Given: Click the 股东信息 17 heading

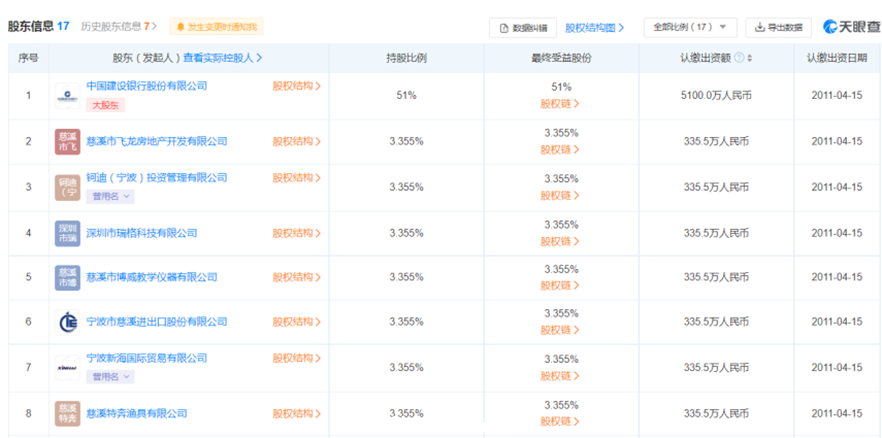Looking at the screenshot, I should pyautogui.click(x=39, y=26).
